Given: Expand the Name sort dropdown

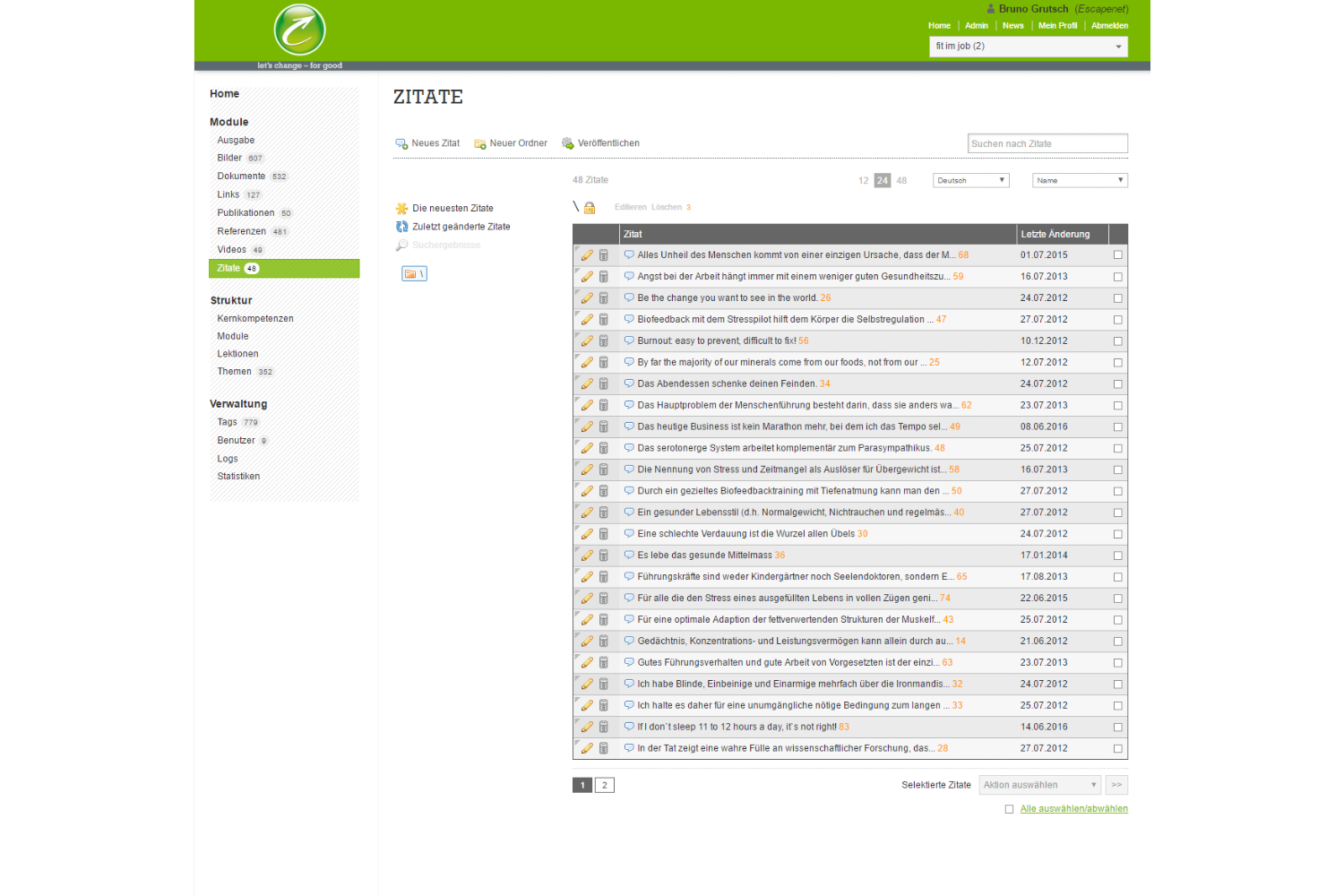Looking at the screenshot, I should coord(1079,181).
